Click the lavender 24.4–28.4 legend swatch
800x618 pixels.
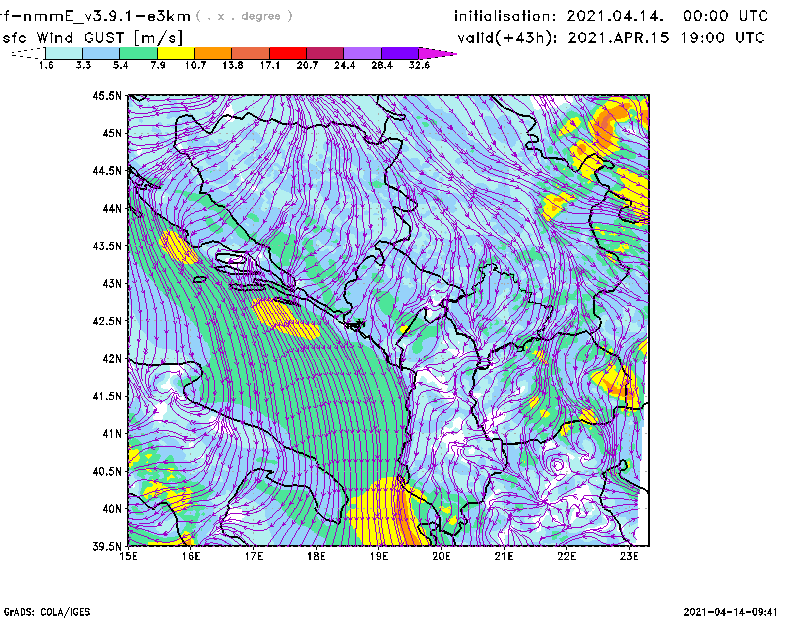pos(363,53)
